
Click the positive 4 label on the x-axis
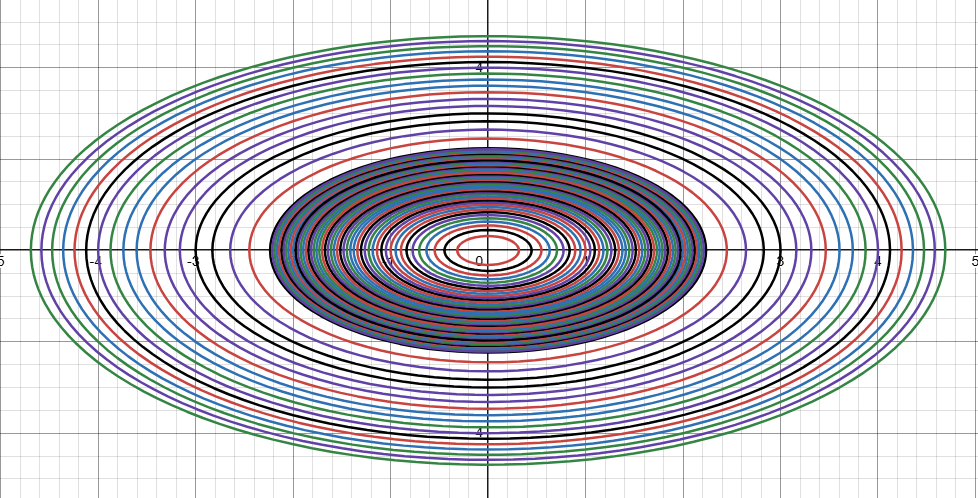[x=877, y=262]
